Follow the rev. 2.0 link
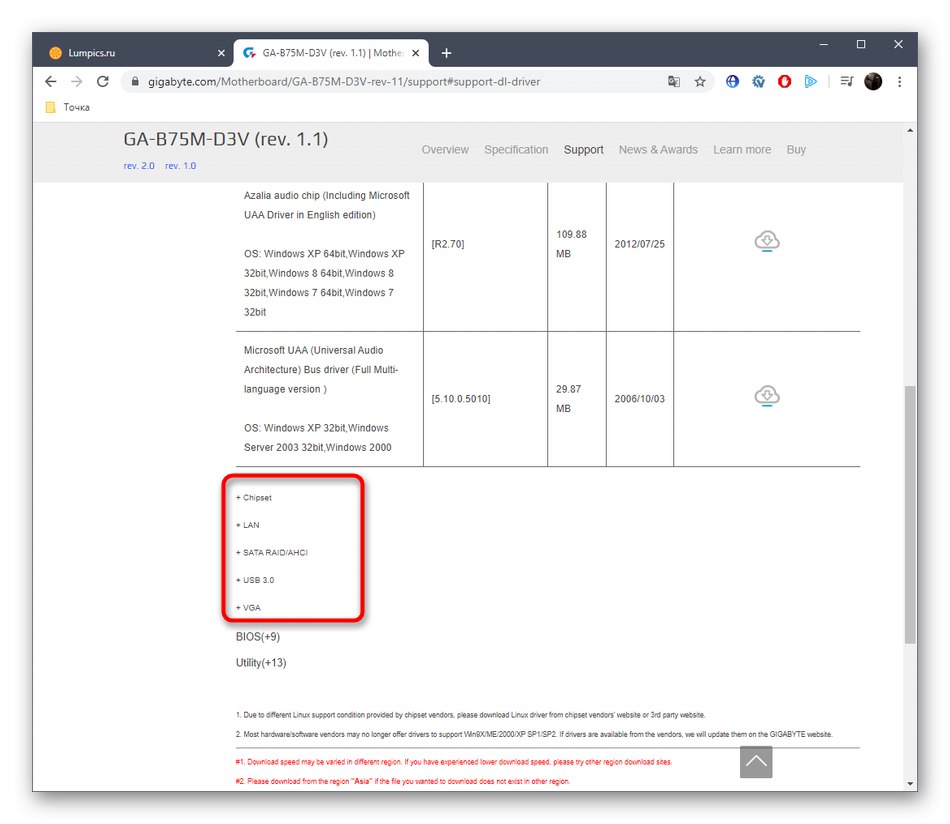The height and width of the screenshot is (824, 950). [x=139, y=166]
